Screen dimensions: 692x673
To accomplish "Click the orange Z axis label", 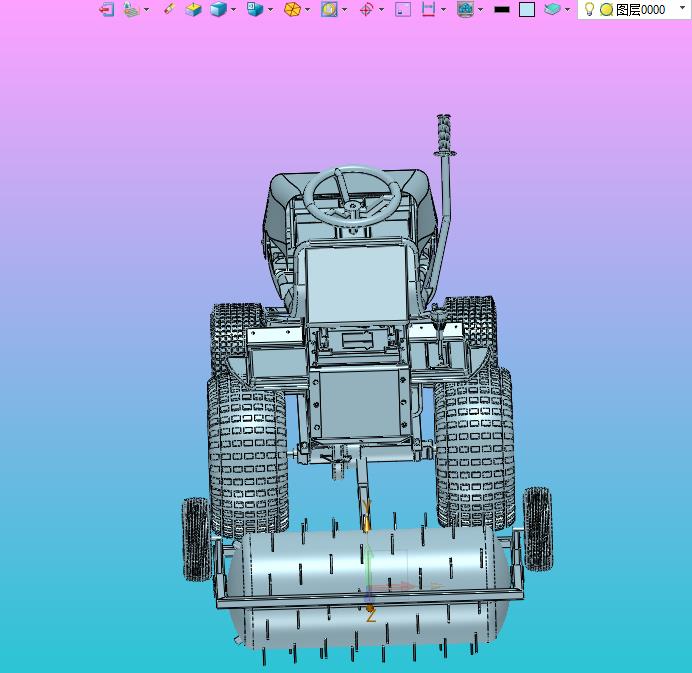I will (x=371, y=615).
